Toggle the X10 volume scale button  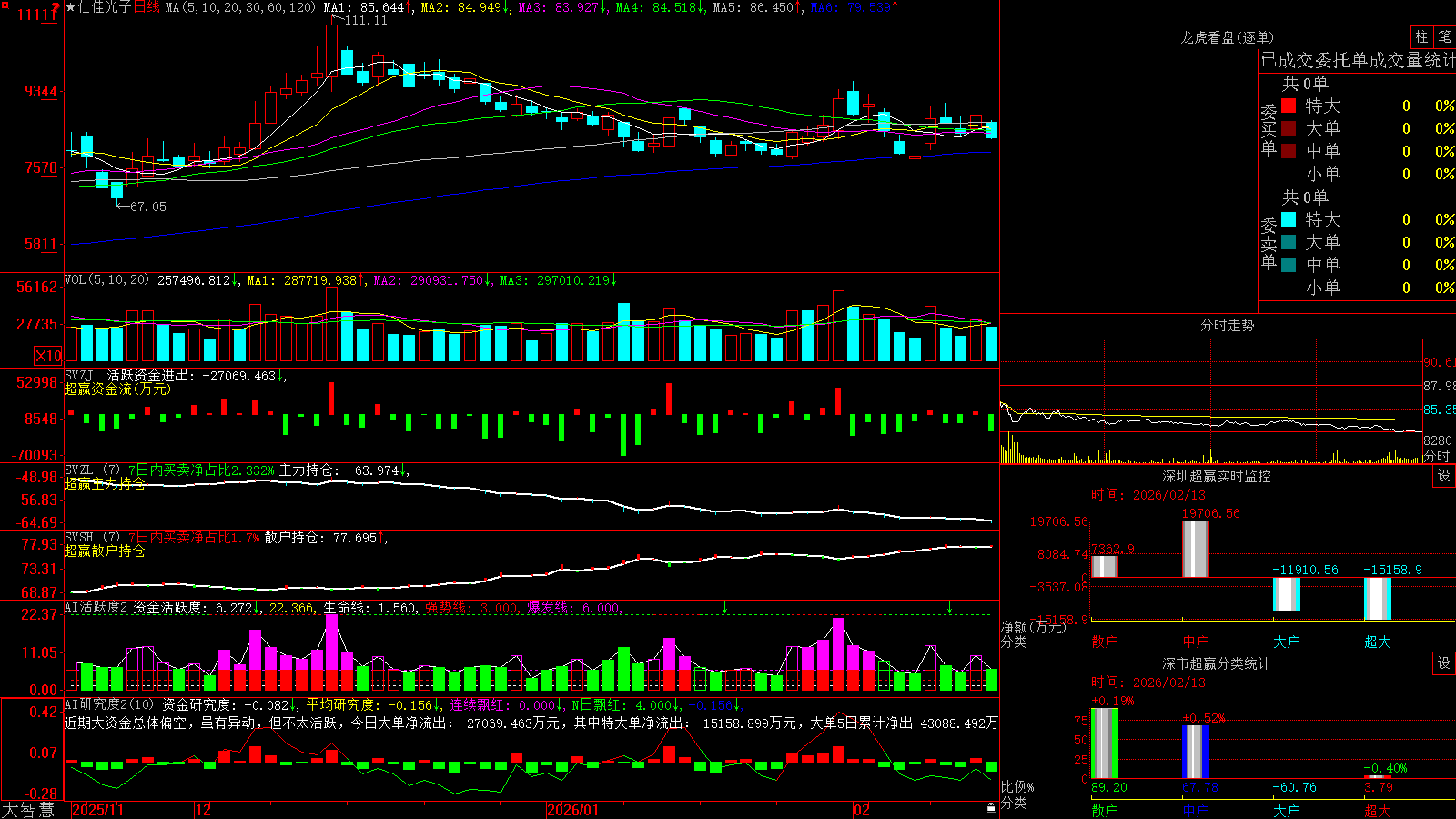pyautogui.click(x=48, y=356)
